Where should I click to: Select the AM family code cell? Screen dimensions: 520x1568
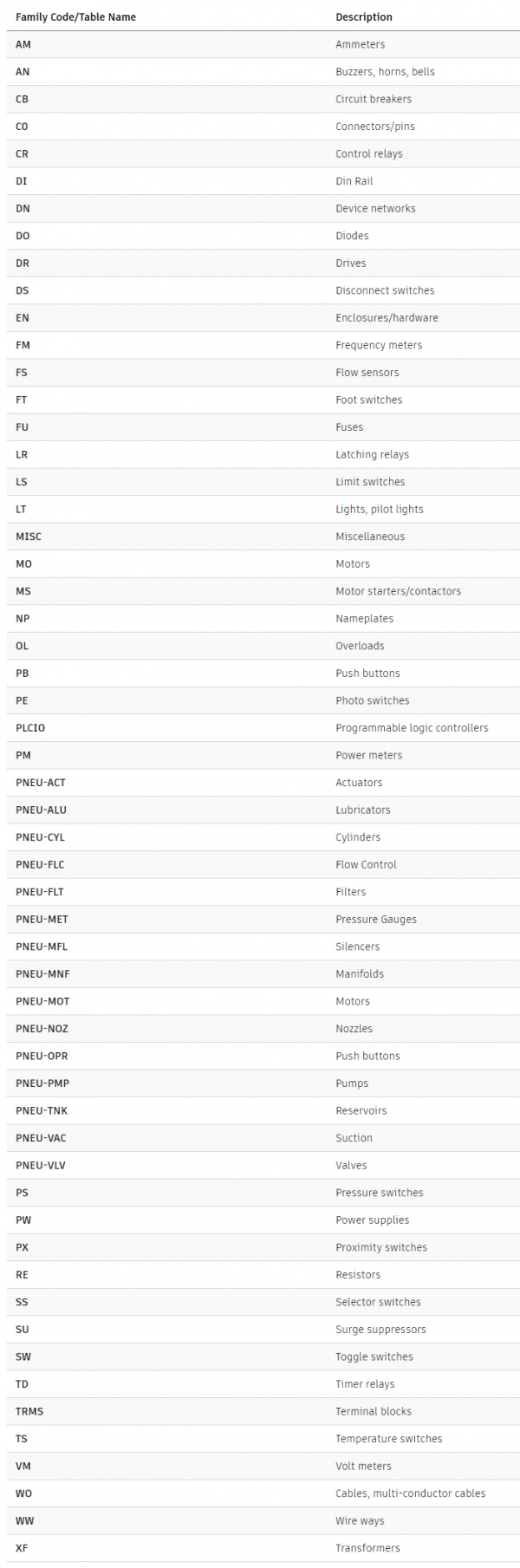pos(23,45)
